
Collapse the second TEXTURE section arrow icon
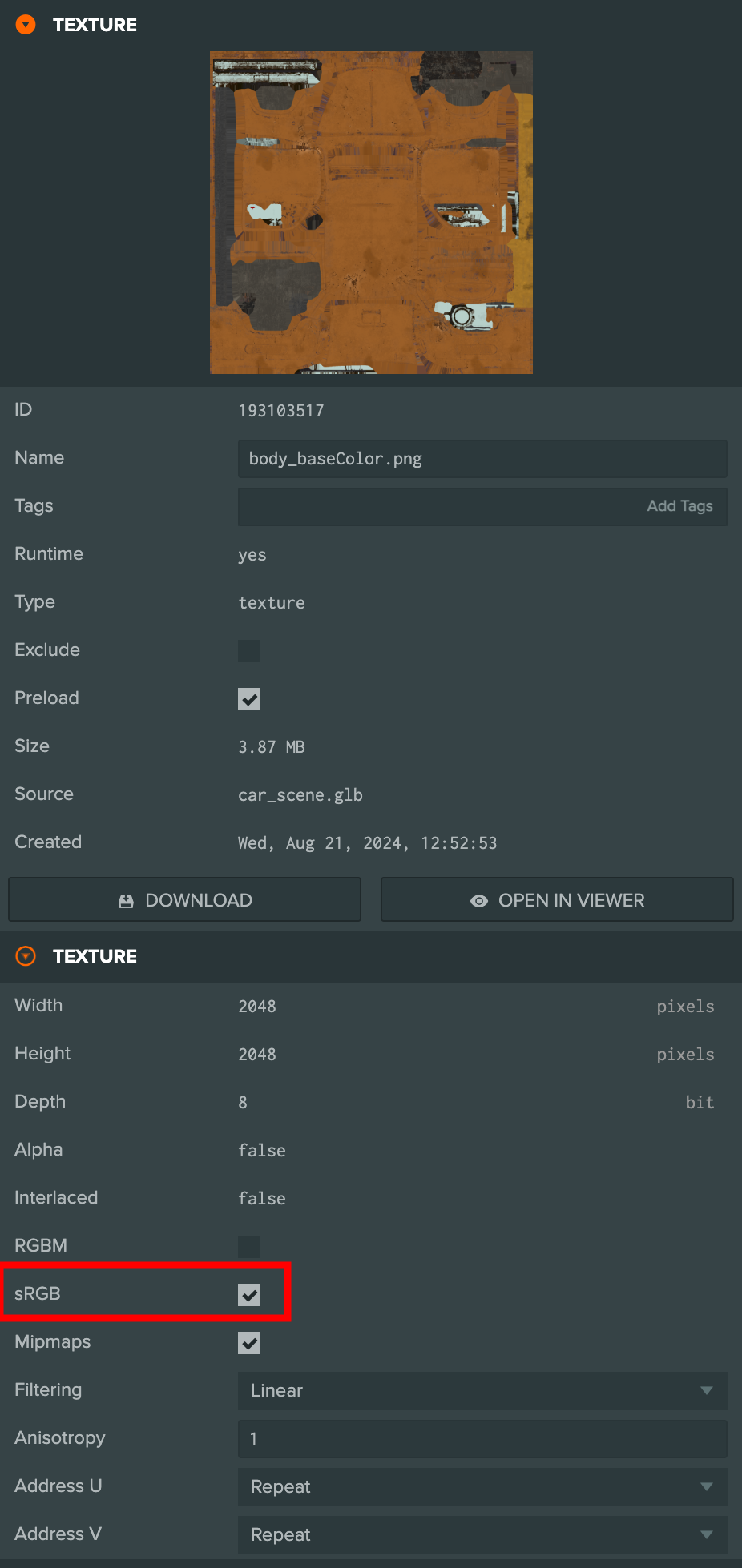pyautogui.click(x=26, y=956)
